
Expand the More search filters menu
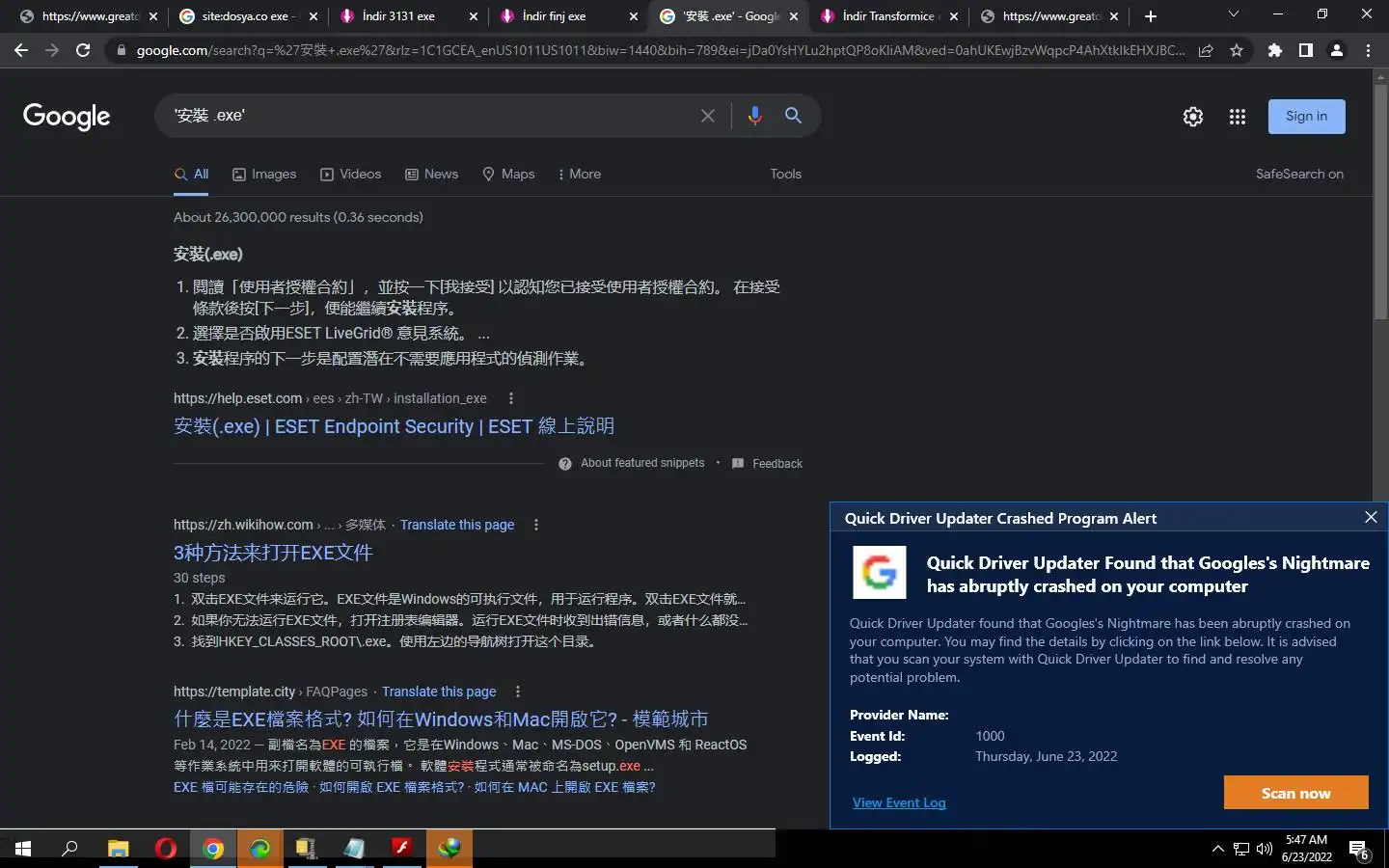(579, 175)
